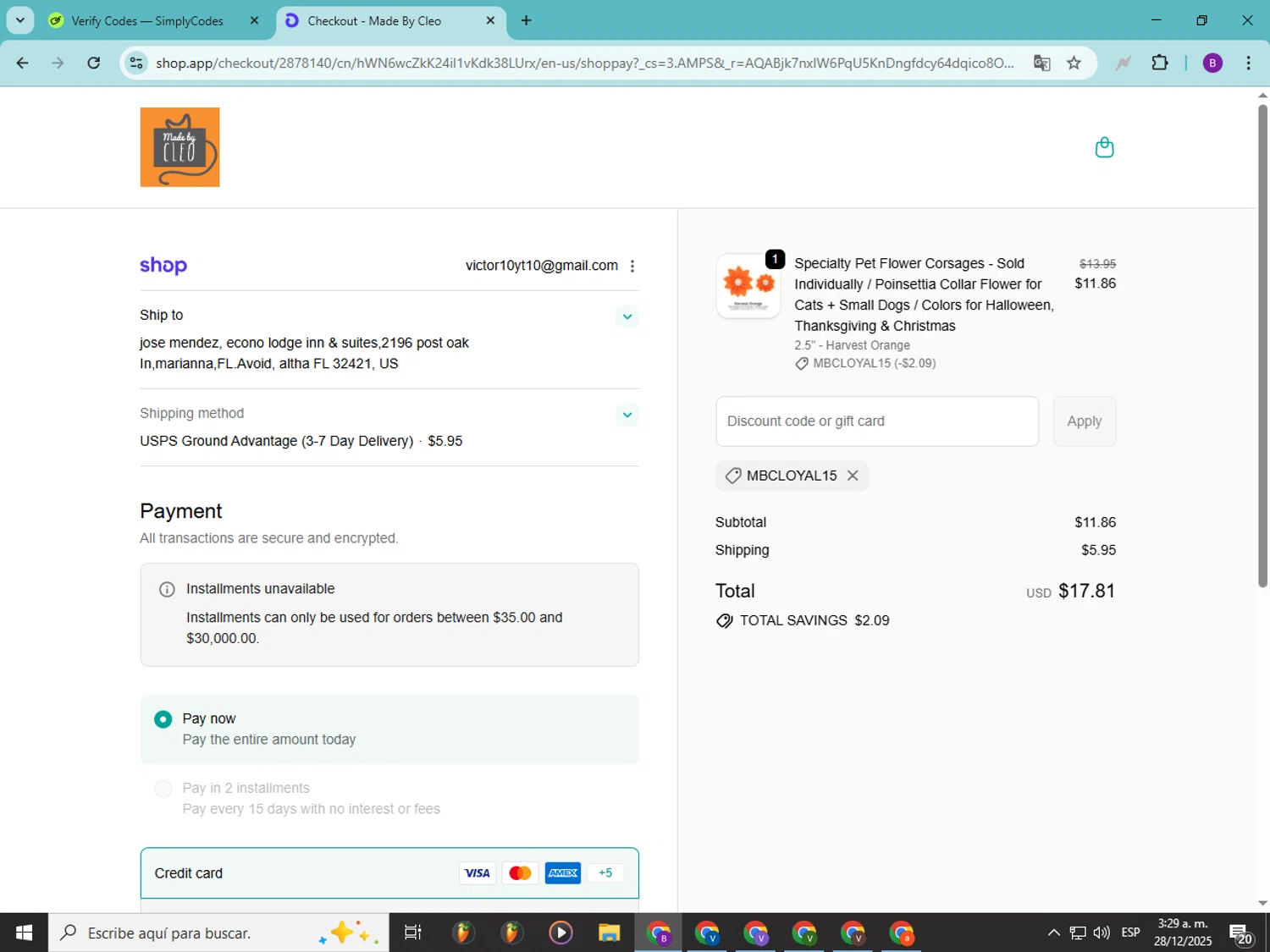1270x952 pixels.
Task: Close the Checkout Made By Cleo tab
Action: [490, 20]
